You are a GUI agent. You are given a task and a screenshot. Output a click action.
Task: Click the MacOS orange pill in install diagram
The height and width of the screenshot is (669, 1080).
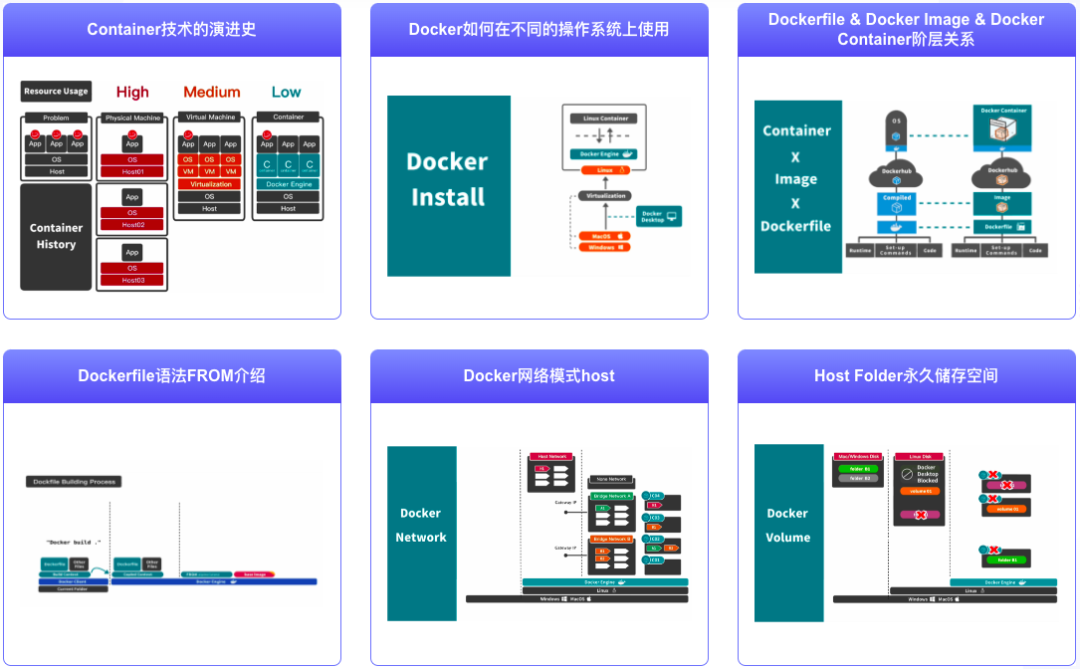pyautogui.click(x=605, y=236)
